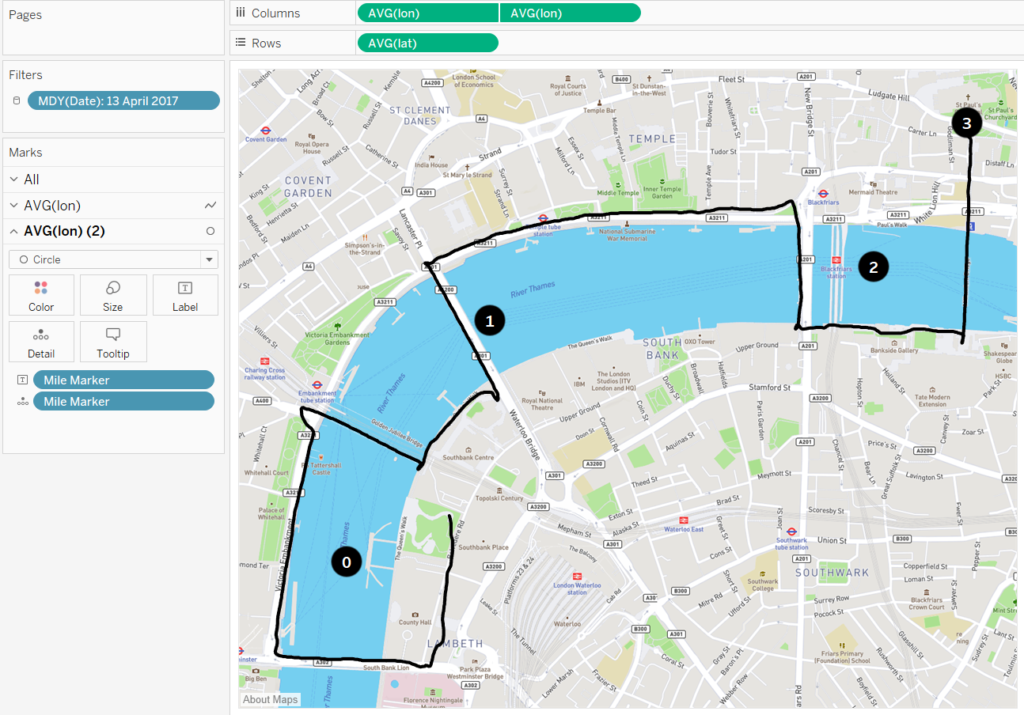Open the Circle mark type dropdown
Screen dimensions: 1024x715
pyautogui.click(x=114, y=259)
